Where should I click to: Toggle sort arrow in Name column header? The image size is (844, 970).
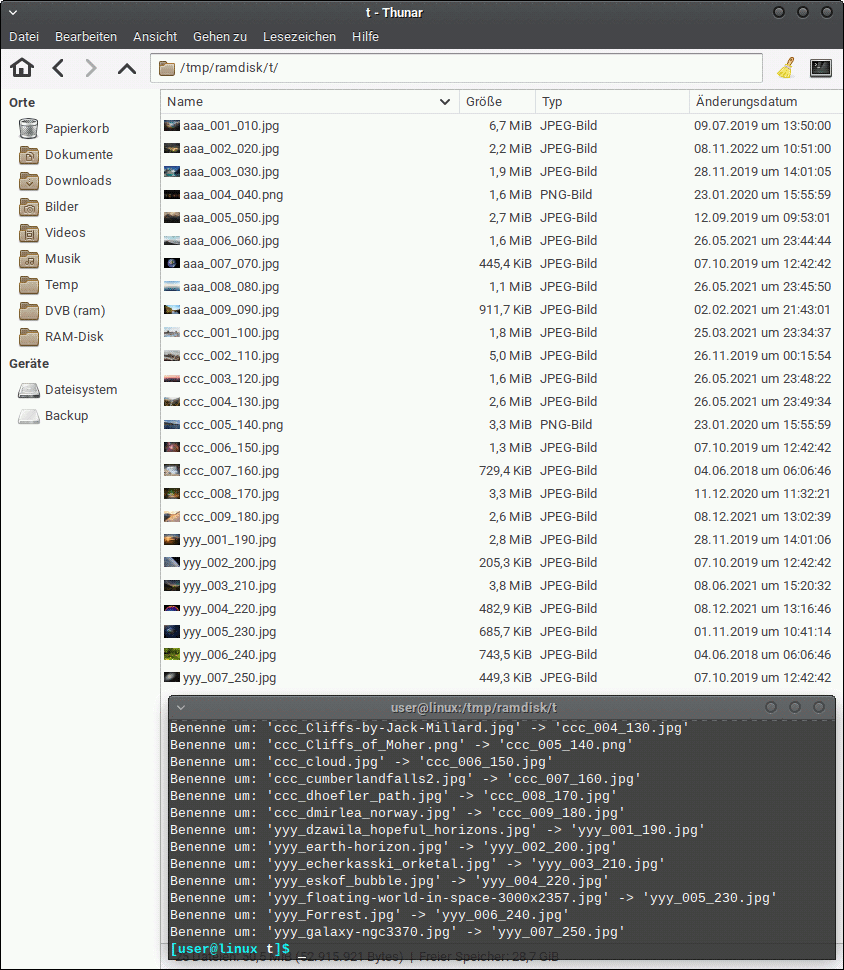[x=445, y=102]
